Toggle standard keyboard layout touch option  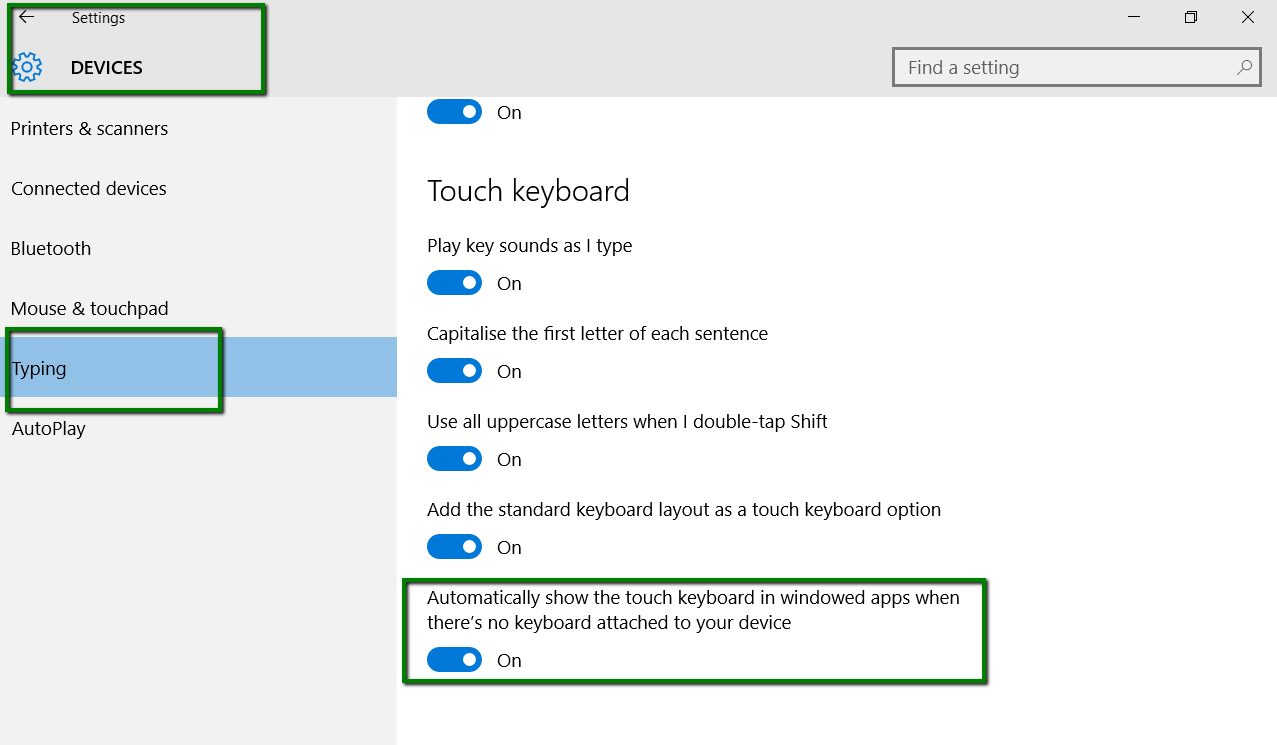coord(454,547)
